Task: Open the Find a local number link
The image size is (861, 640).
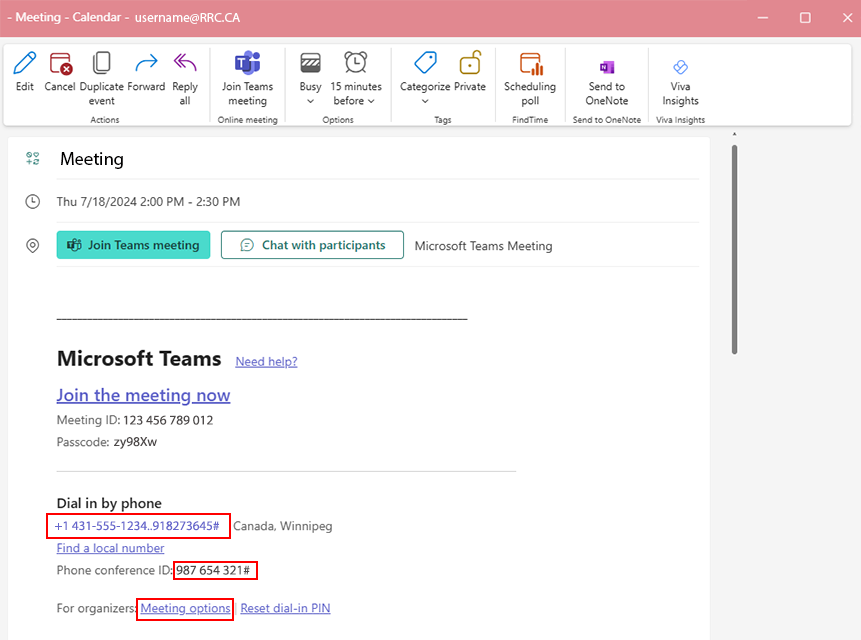Action: click(x=110, y=548)
